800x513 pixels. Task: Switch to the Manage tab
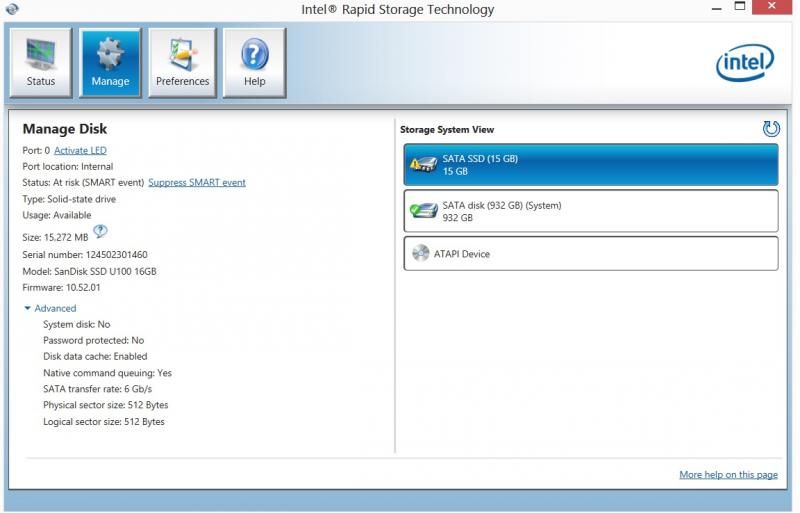point(110,63)
